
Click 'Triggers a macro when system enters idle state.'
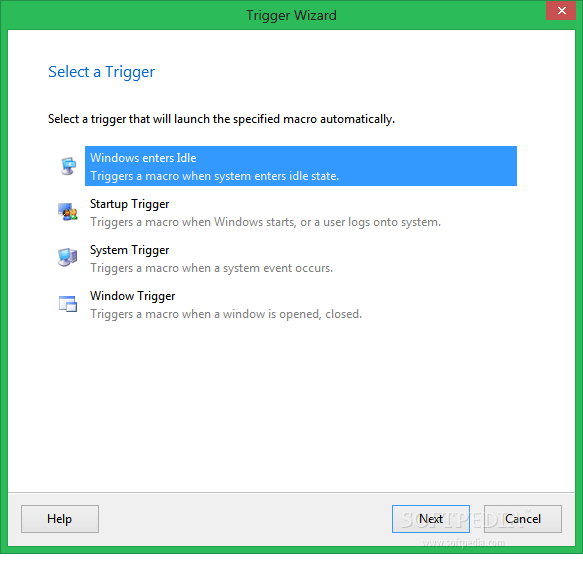[215, 176]
